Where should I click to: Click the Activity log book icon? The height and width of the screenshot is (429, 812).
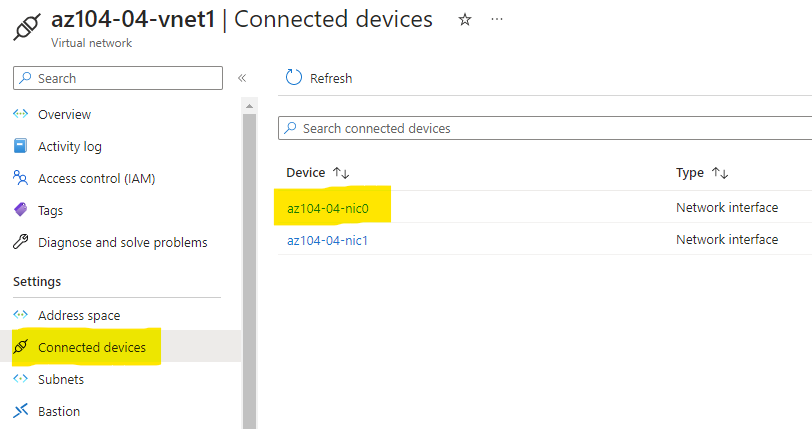click(x=20, y=146)
